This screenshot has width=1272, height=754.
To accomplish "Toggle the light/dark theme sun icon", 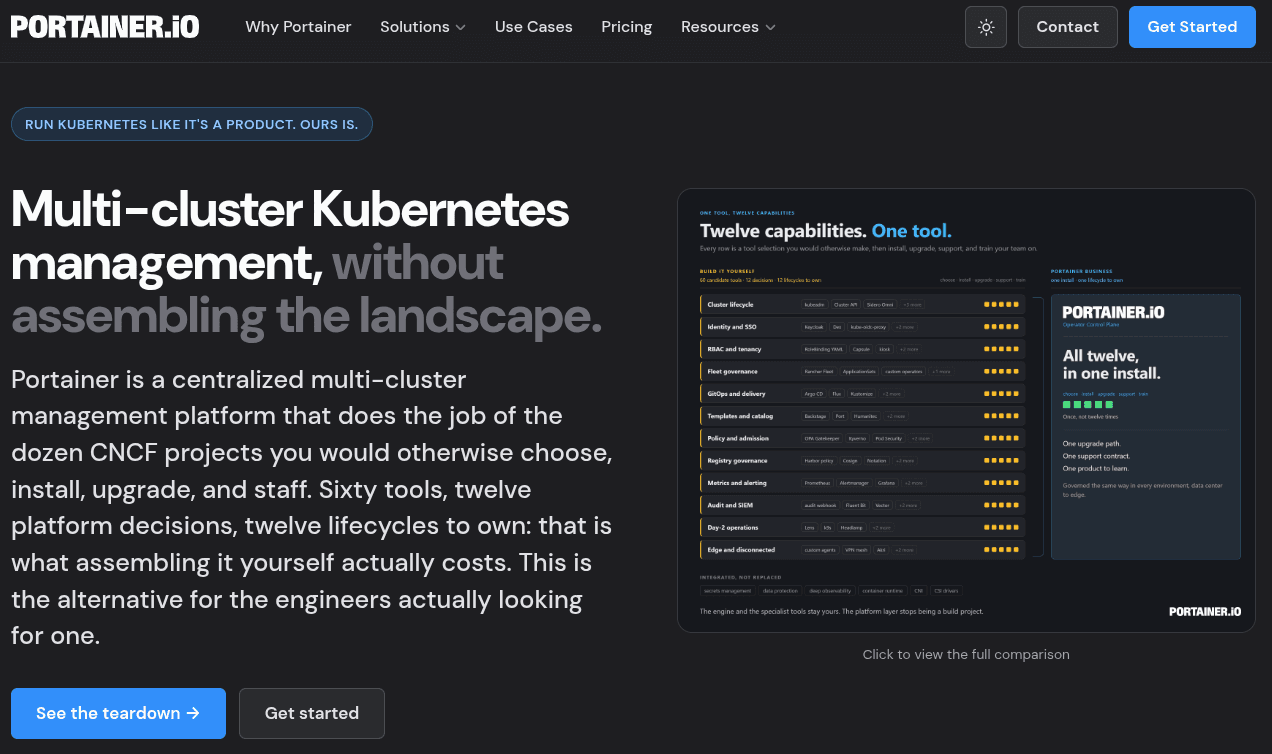I will pyautogui.click(x=986, y=27).
